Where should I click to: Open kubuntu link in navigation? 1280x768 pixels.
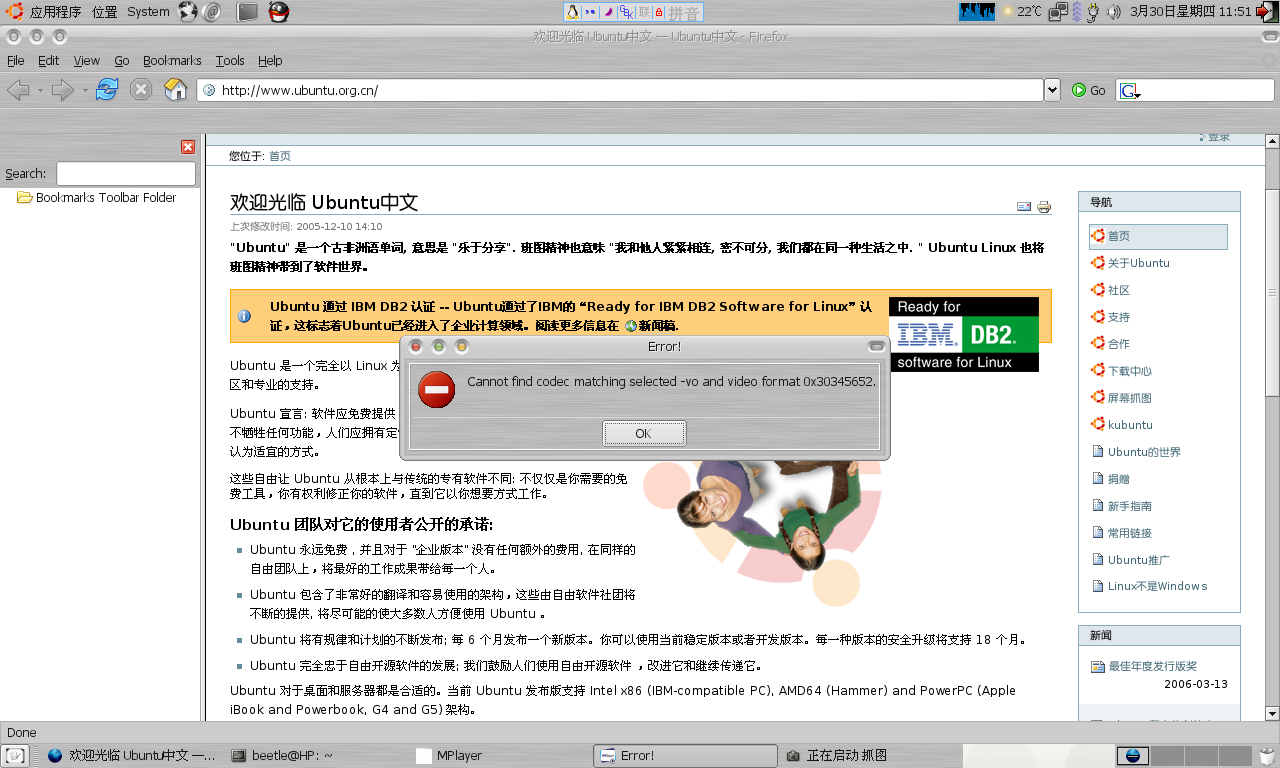coord(1130,425)
